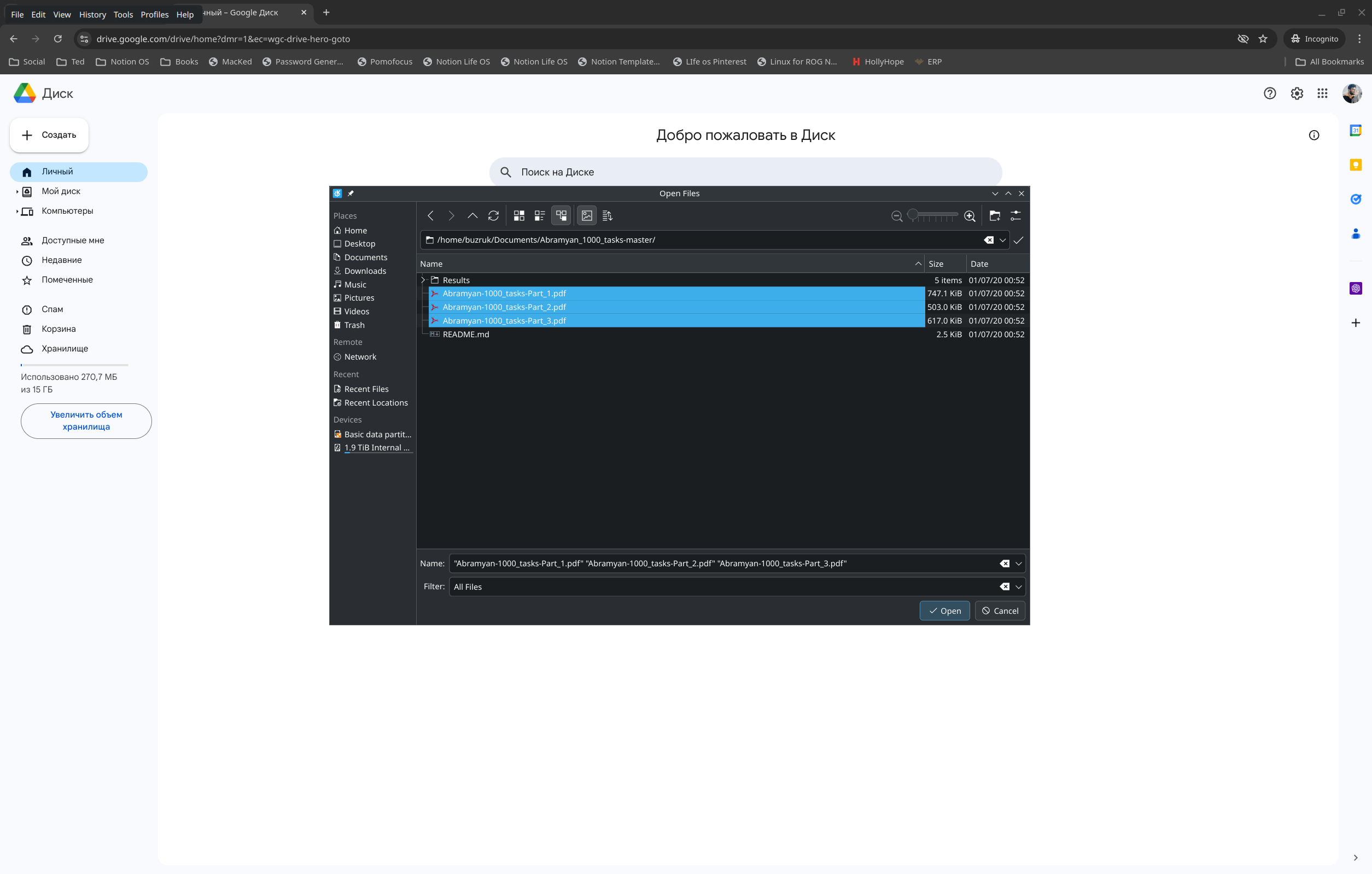The height and width of the screenshot is (874, 1372).
Task: Click zoom in magnifier icon
Action: 970,216
